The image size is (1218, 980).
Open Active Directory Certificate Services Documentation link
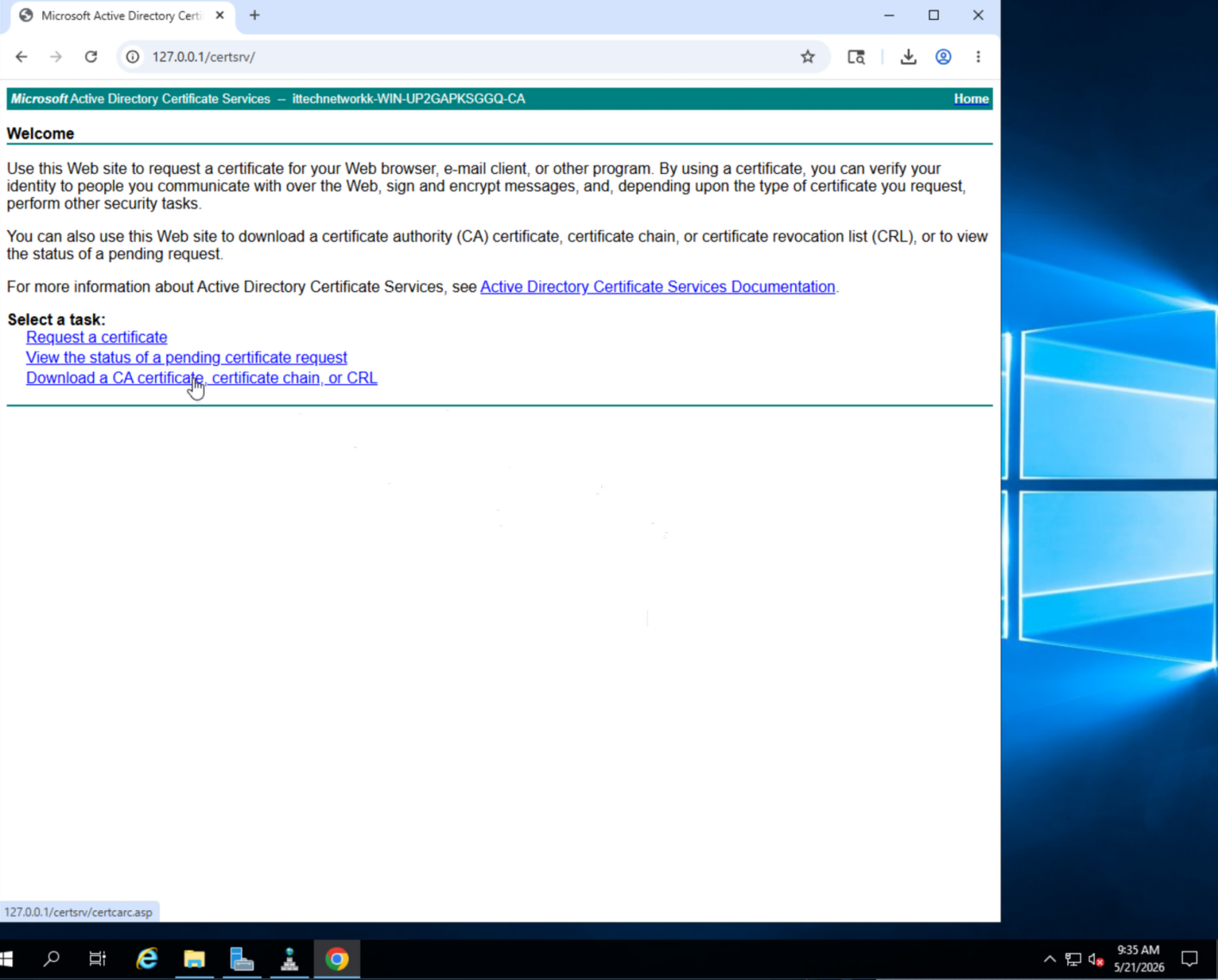[x=657, y=287]
